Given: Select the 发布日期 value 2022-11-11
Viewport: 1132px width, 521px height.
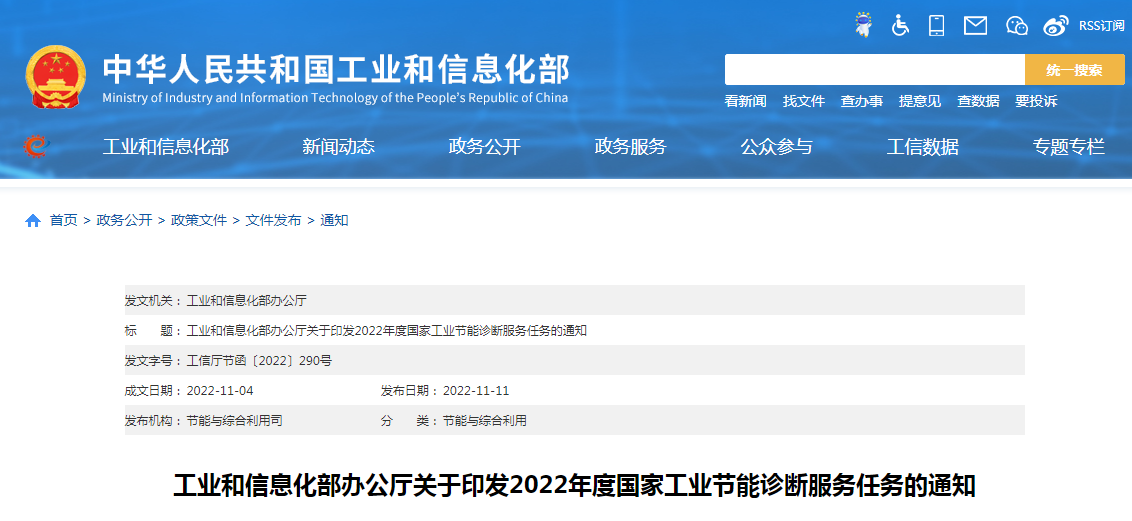Looking at the screenshot, I should [476, 390].
